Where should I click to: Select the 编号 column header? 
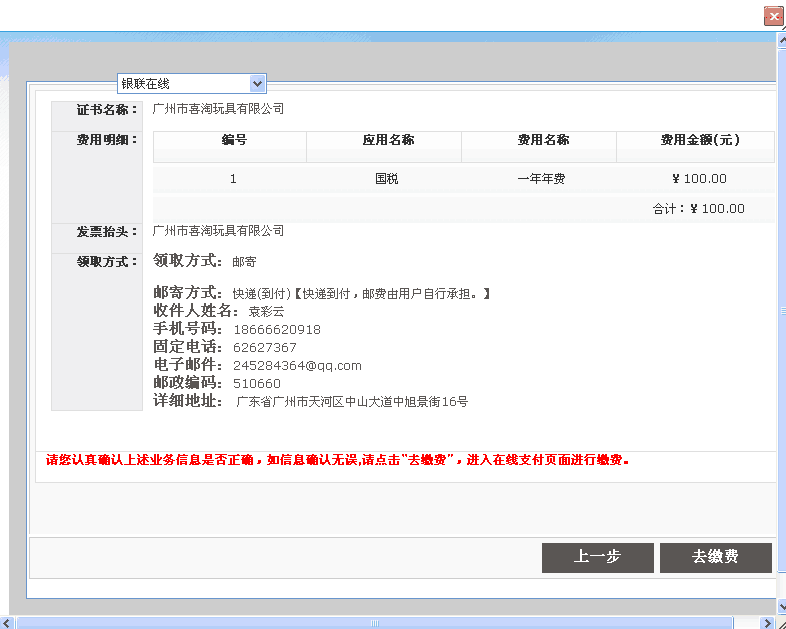pos(233,140)
